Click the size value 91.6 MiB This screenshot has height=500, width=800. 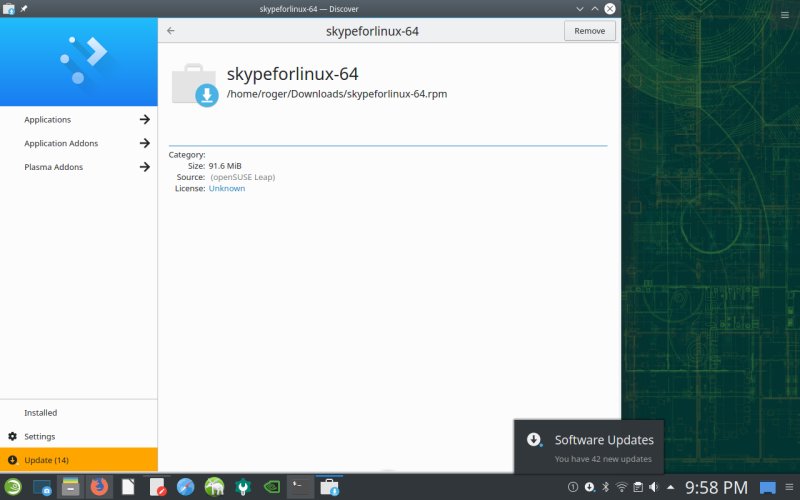(225, 166)
